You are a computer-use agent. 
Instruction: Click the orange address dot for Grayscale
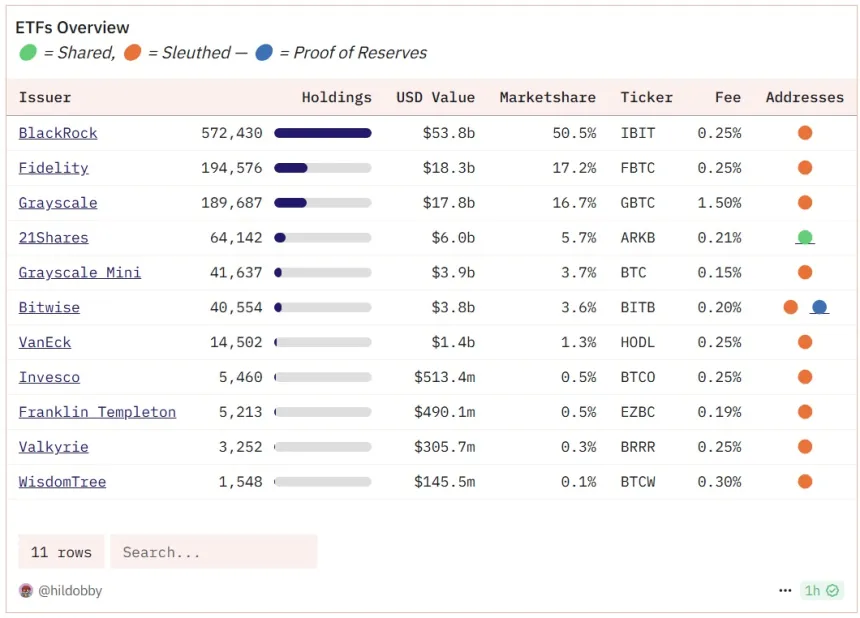tap(804, 203)
